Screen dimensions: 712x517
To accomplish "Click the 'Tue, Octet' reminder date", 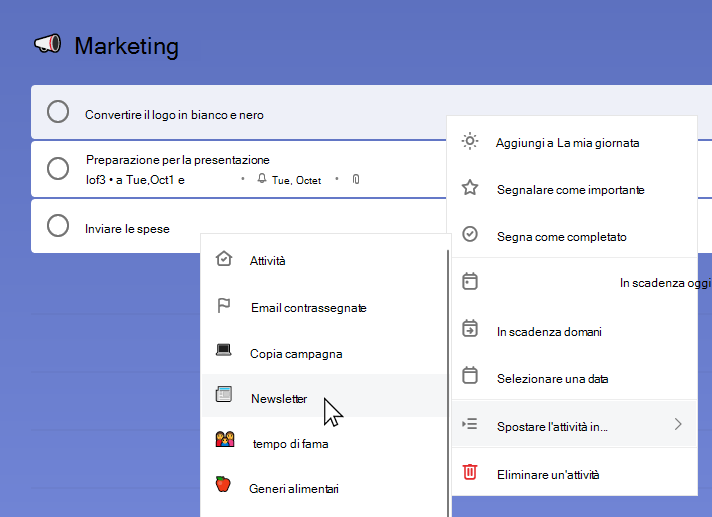I will tap(297, 180).
